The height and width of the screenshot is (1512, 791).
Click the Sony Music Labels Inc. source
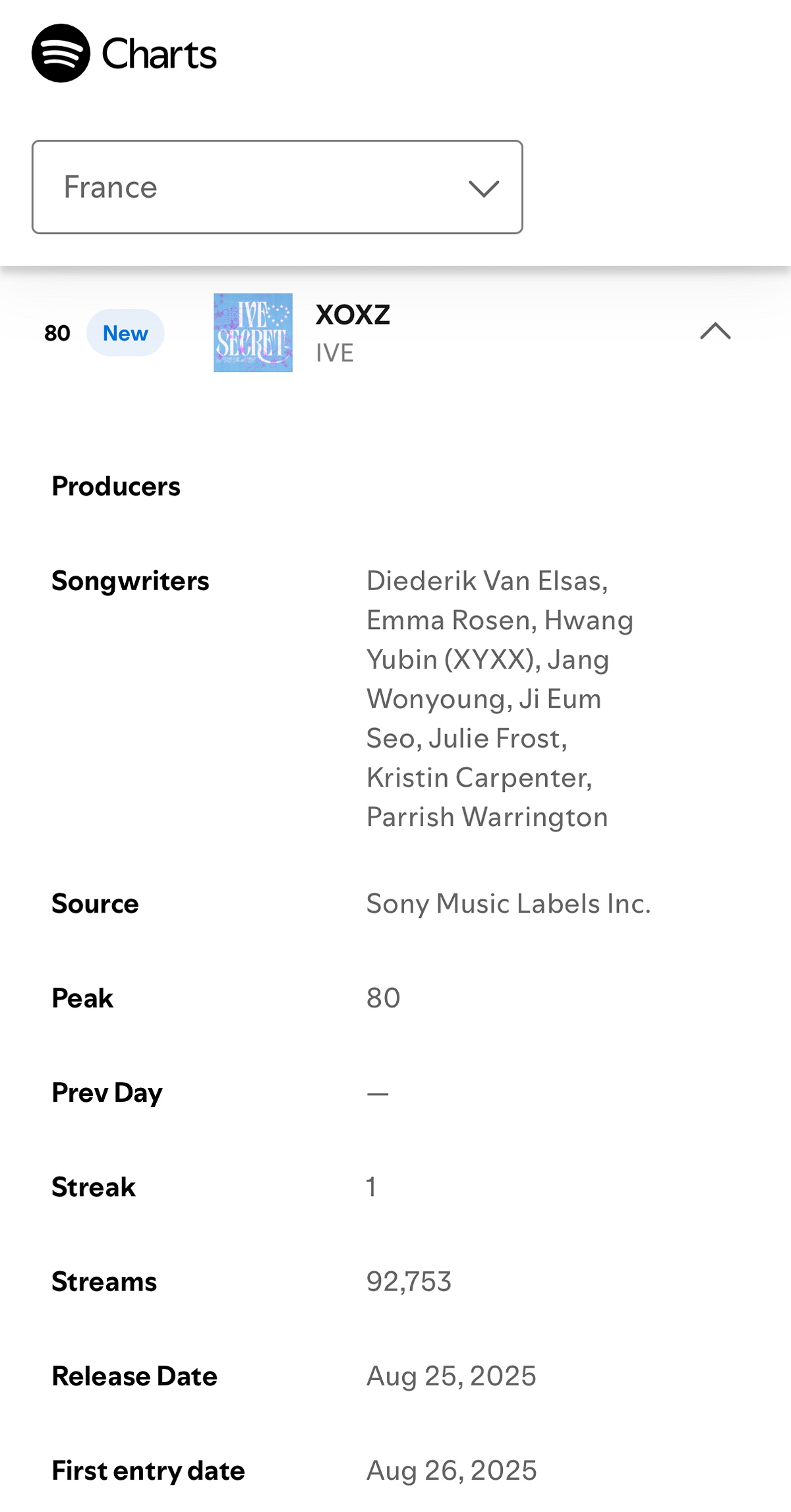pyautogui.click(x=508, y=904)
